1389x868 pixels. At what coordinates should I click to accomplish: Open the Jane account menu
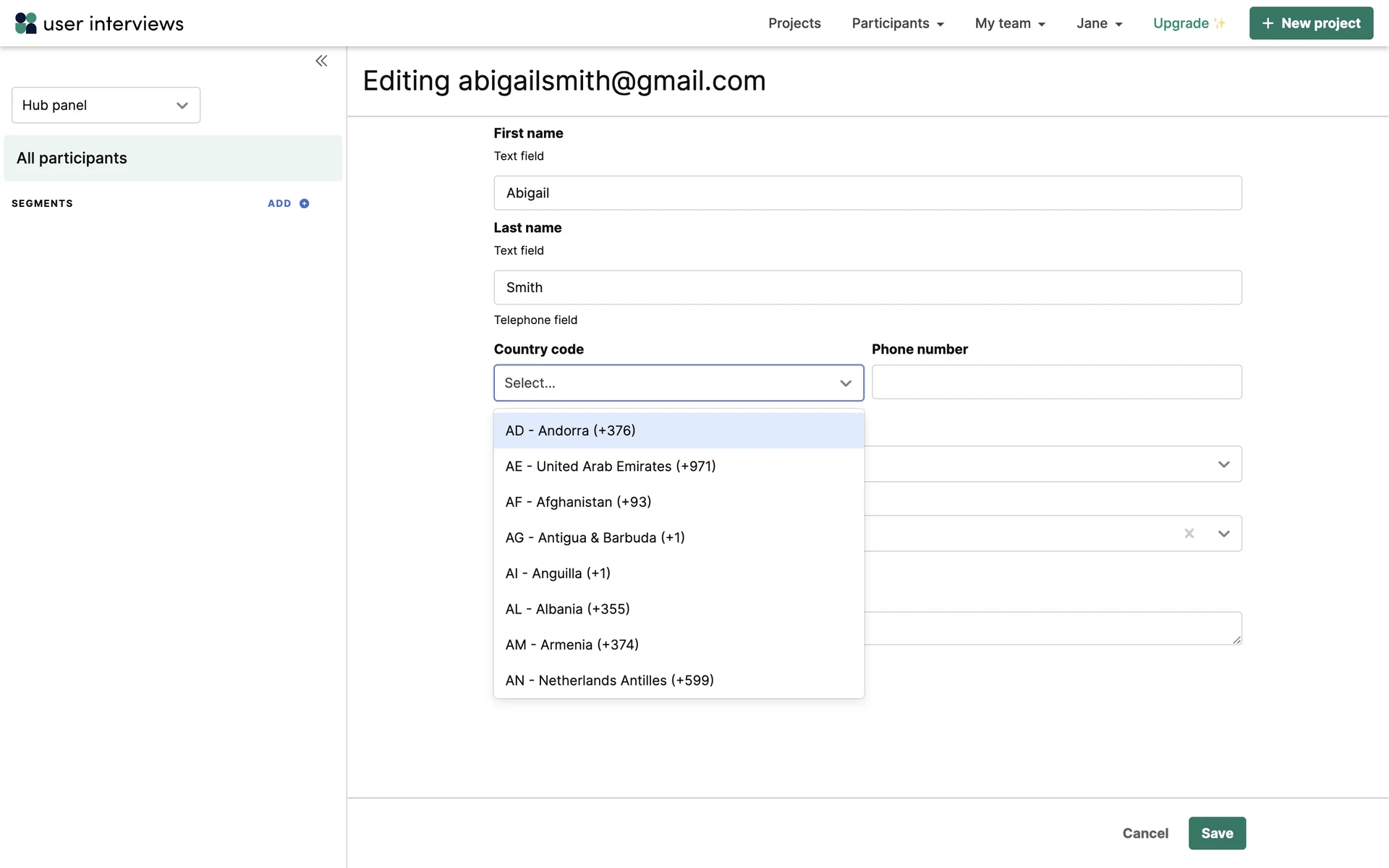coord(1098,23)
